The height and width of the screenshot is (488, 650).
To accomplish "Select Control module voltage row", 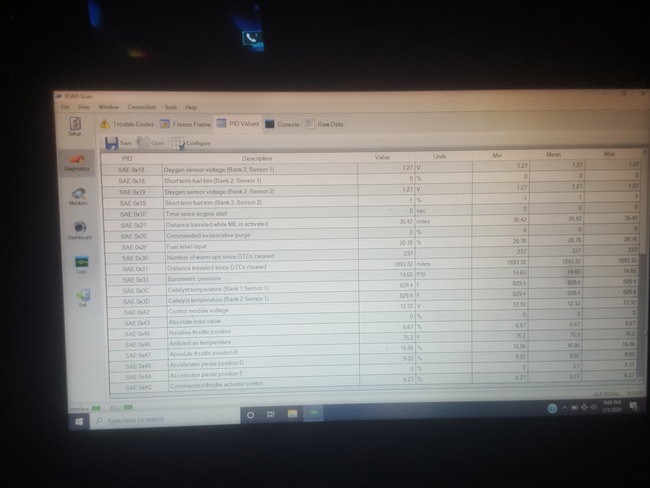I will [374, 308].
